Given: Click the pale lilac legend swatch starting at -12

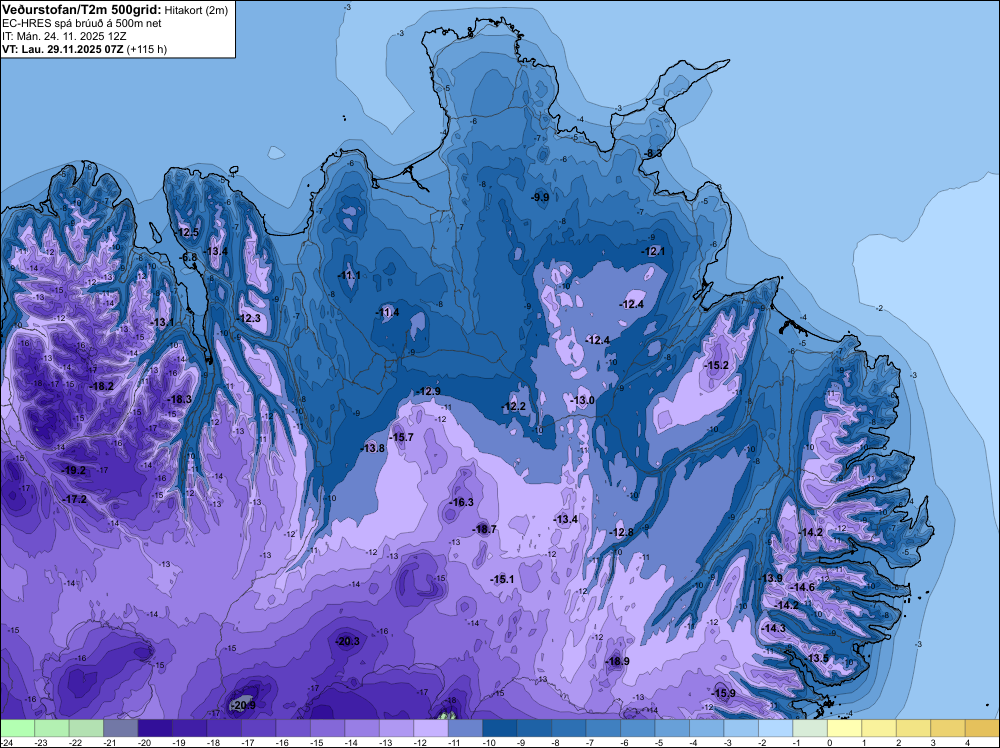Looking at the screenshot, I should coord(430,728).
